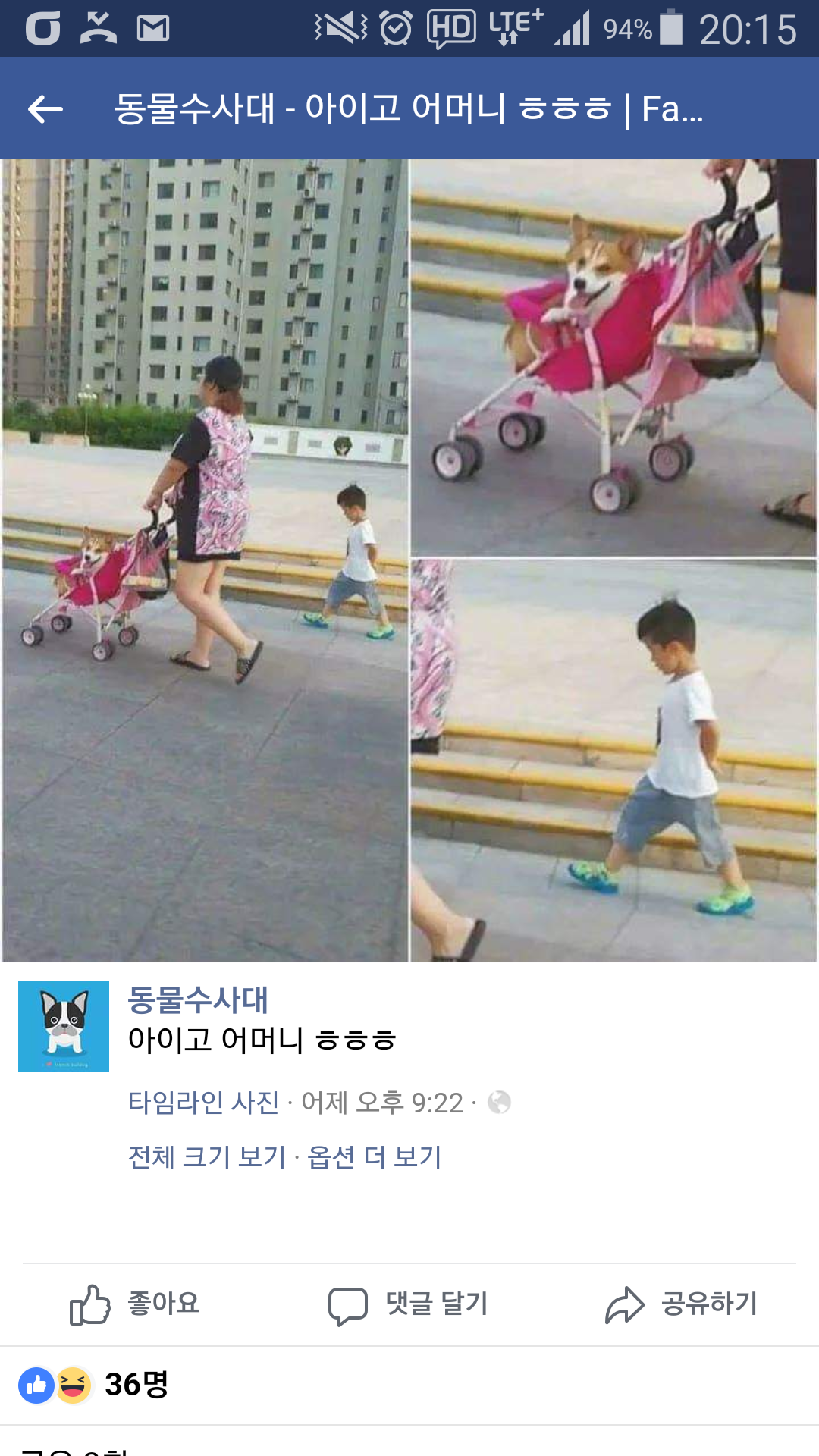Tap the 36명 reactions count
819x1456 pixels.
pos(136,1385)
